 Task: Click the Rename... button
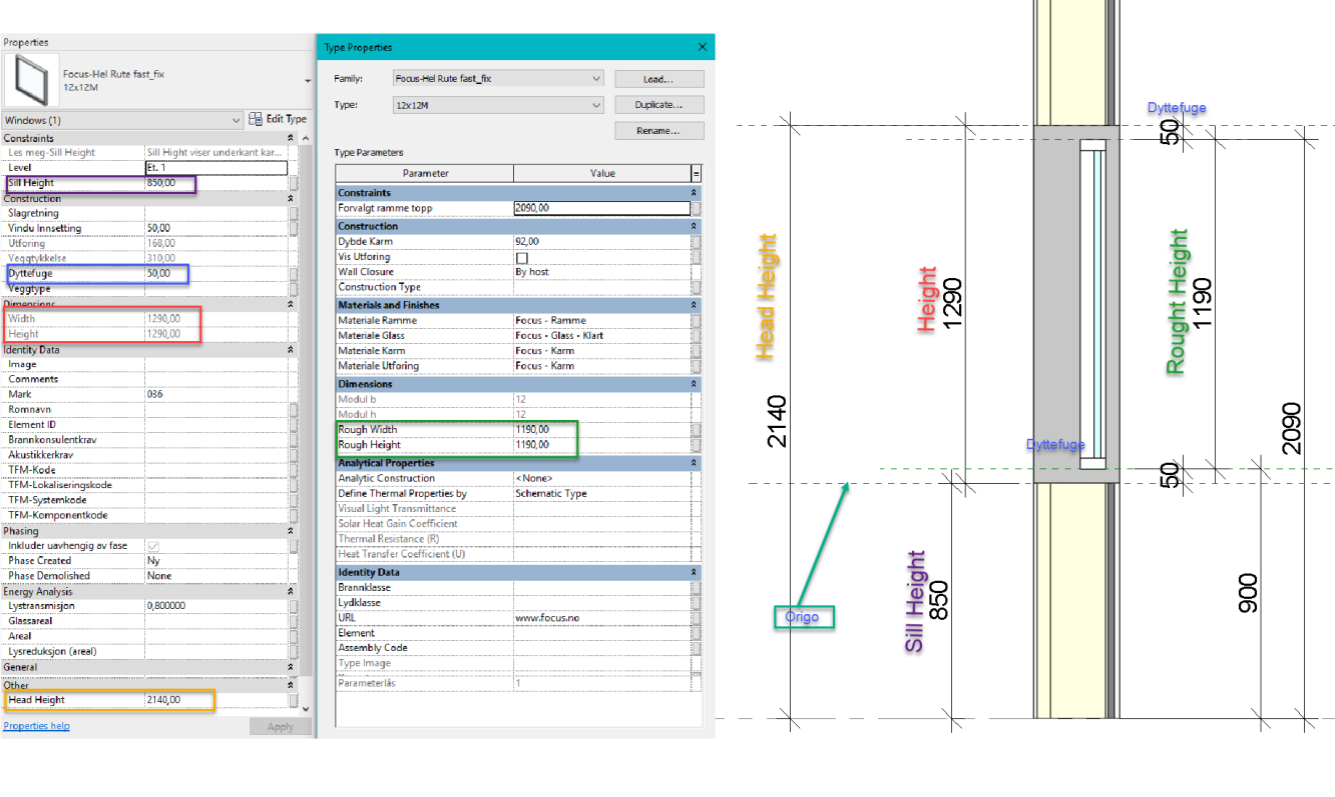tap(659, 131)
